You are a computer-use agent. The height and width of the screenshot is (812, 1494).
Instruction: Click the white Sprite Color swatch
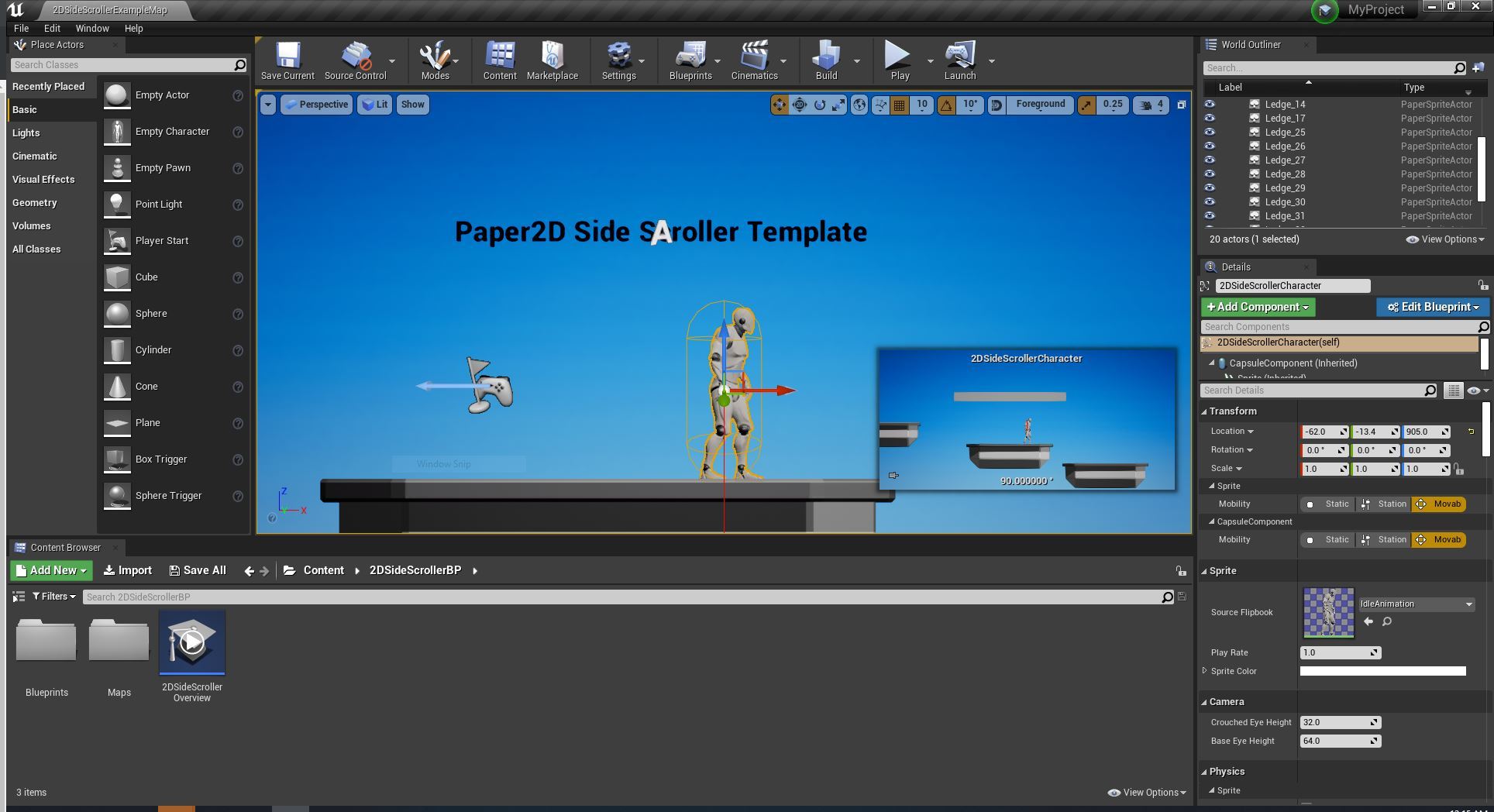click(1382, 672)
